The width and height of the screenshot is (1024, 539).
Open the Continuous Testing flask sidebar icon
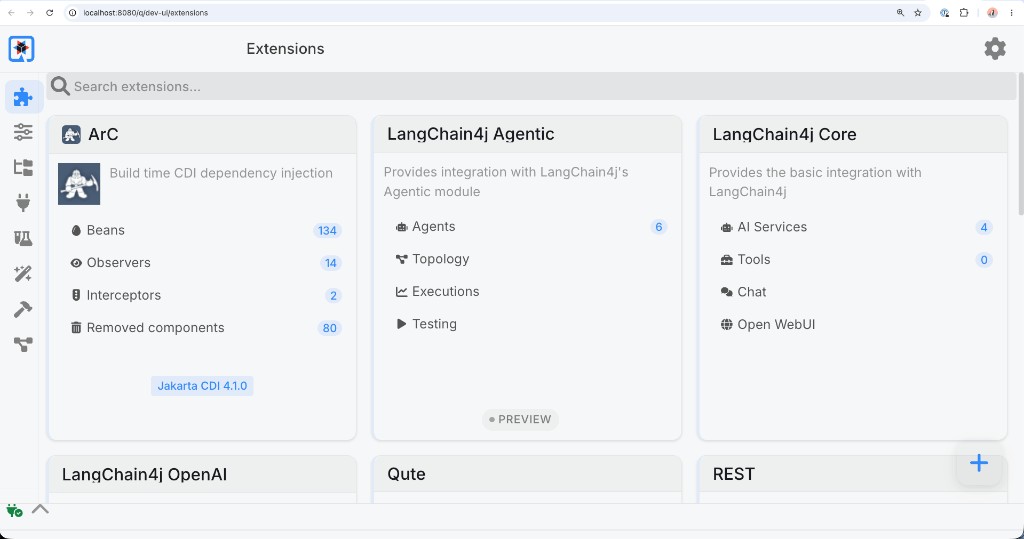23,238
